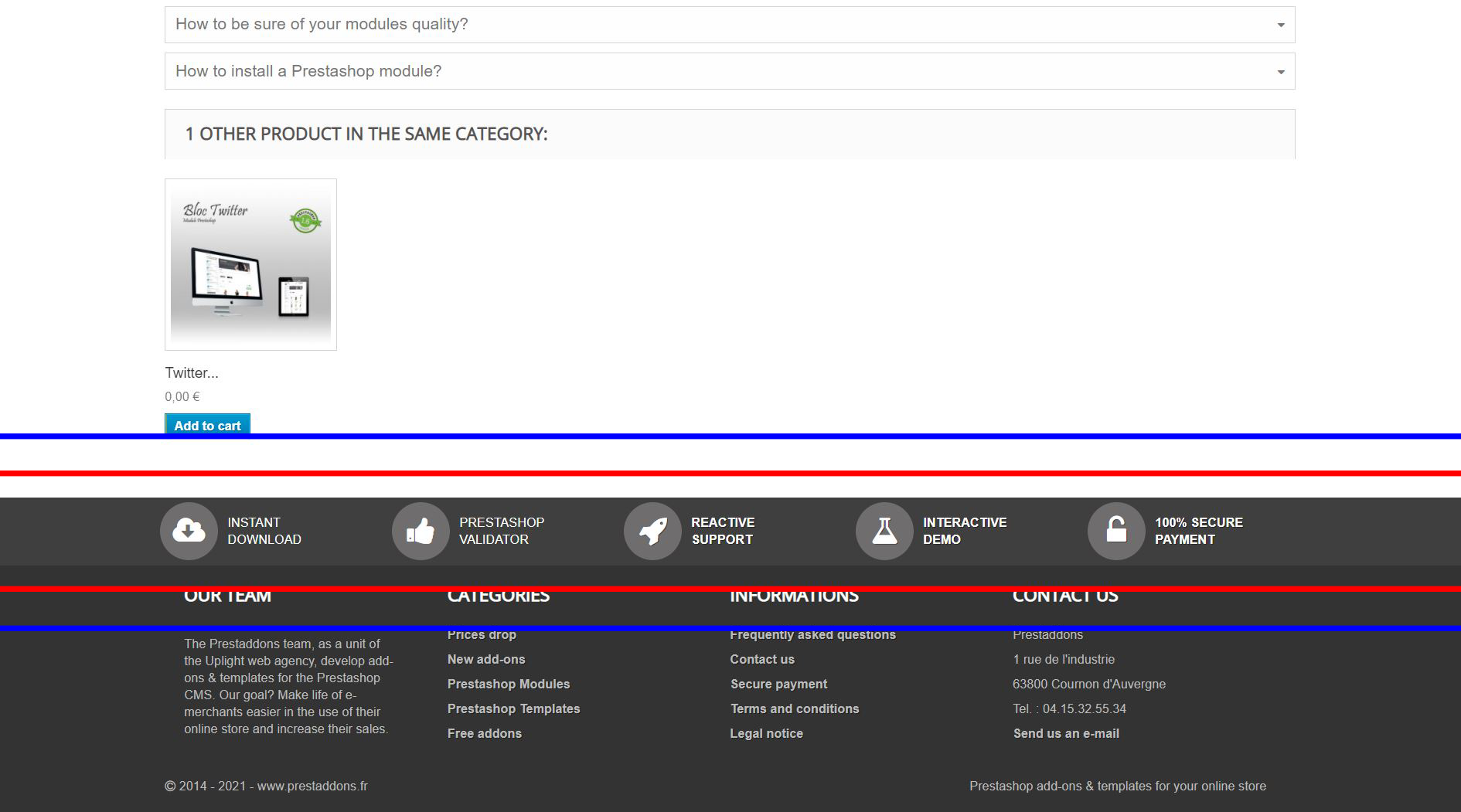
Task: Open the Prices drop category link
Action: pyautogui.click(x=482, y=635)
